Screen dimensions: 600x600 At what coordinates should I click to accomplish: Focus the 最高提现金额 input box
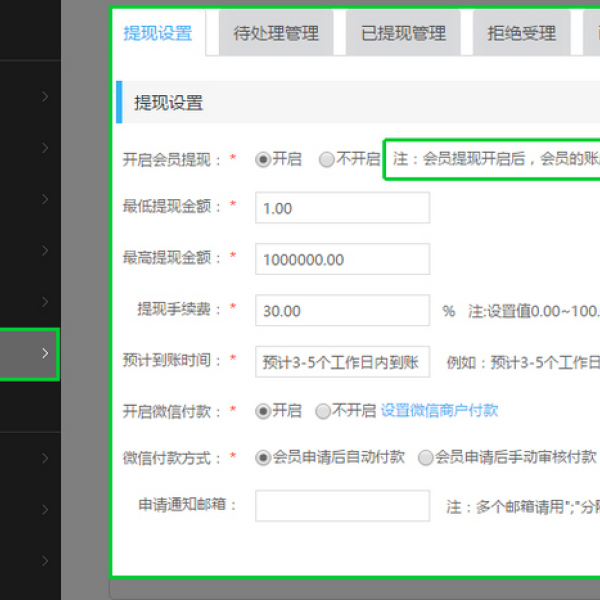point(342,259)
